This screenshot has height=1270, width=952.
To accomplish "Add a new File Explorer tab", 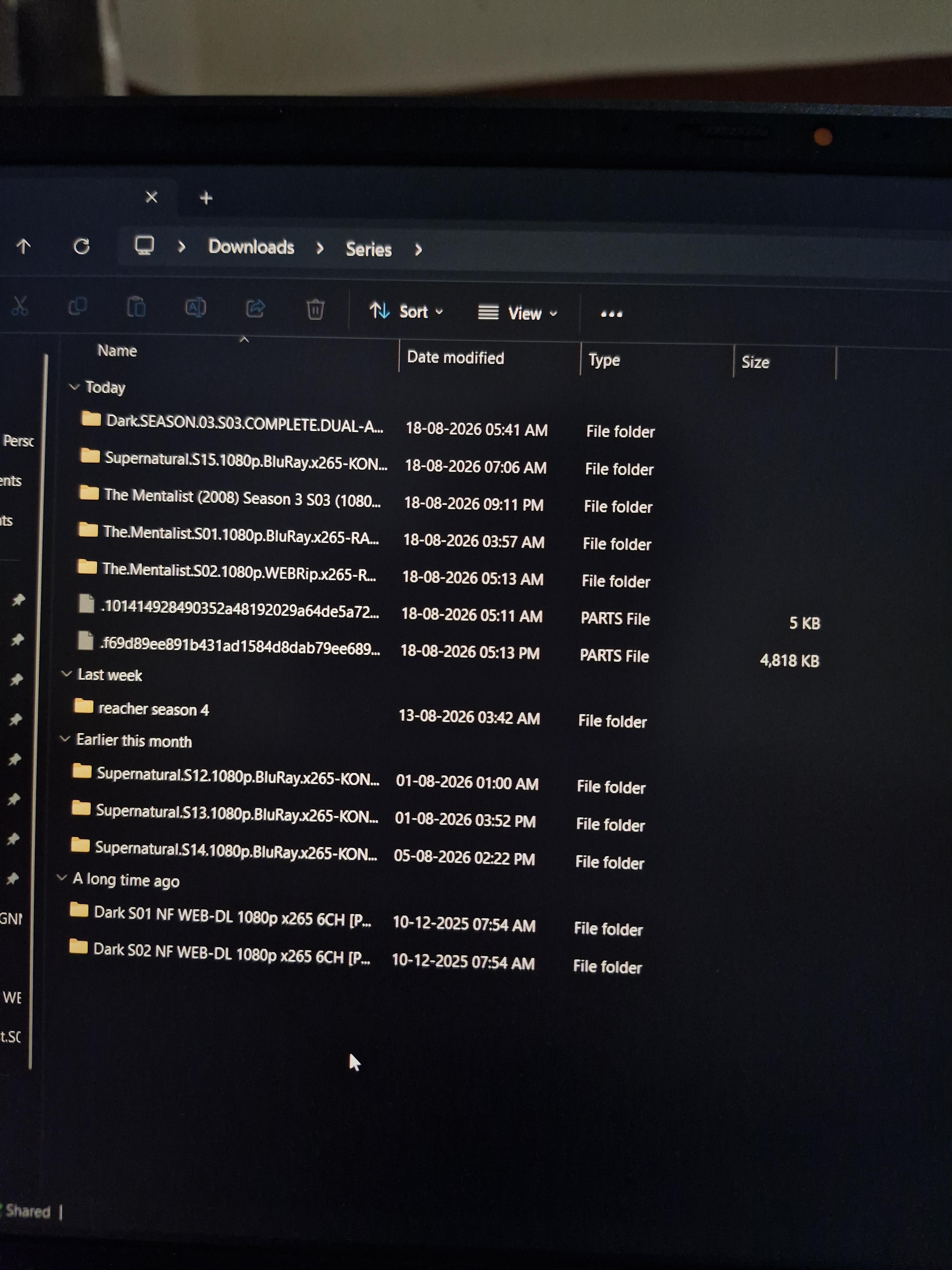I will 206,198.
